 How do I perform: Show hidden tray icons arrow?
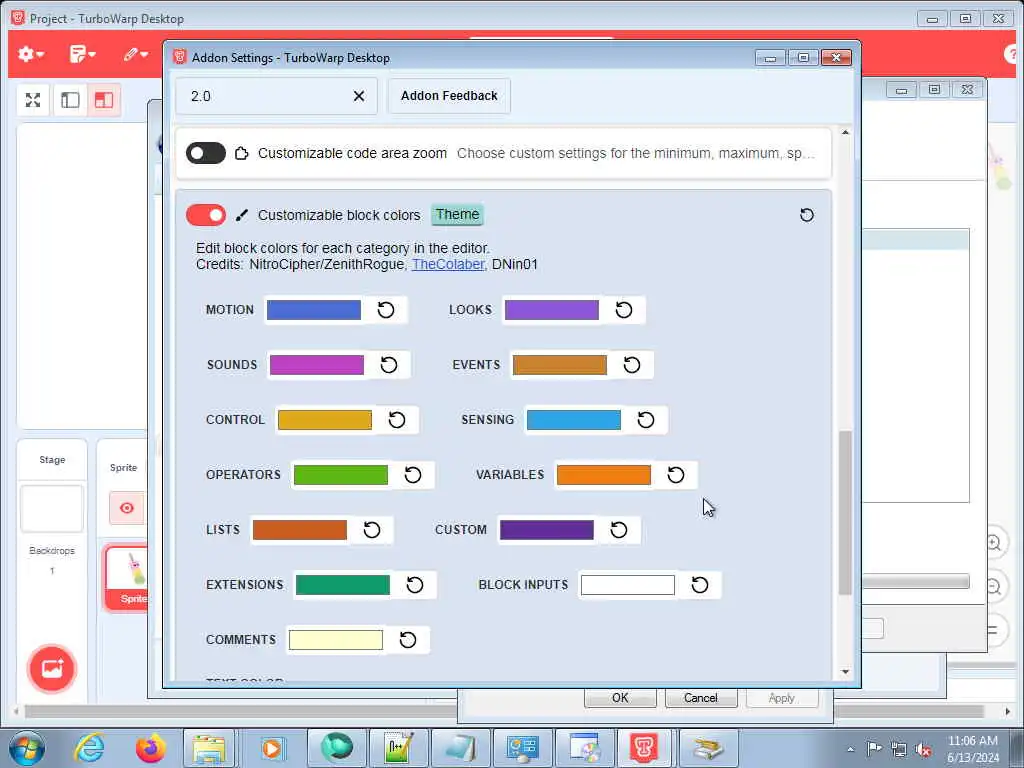point(850,749)
